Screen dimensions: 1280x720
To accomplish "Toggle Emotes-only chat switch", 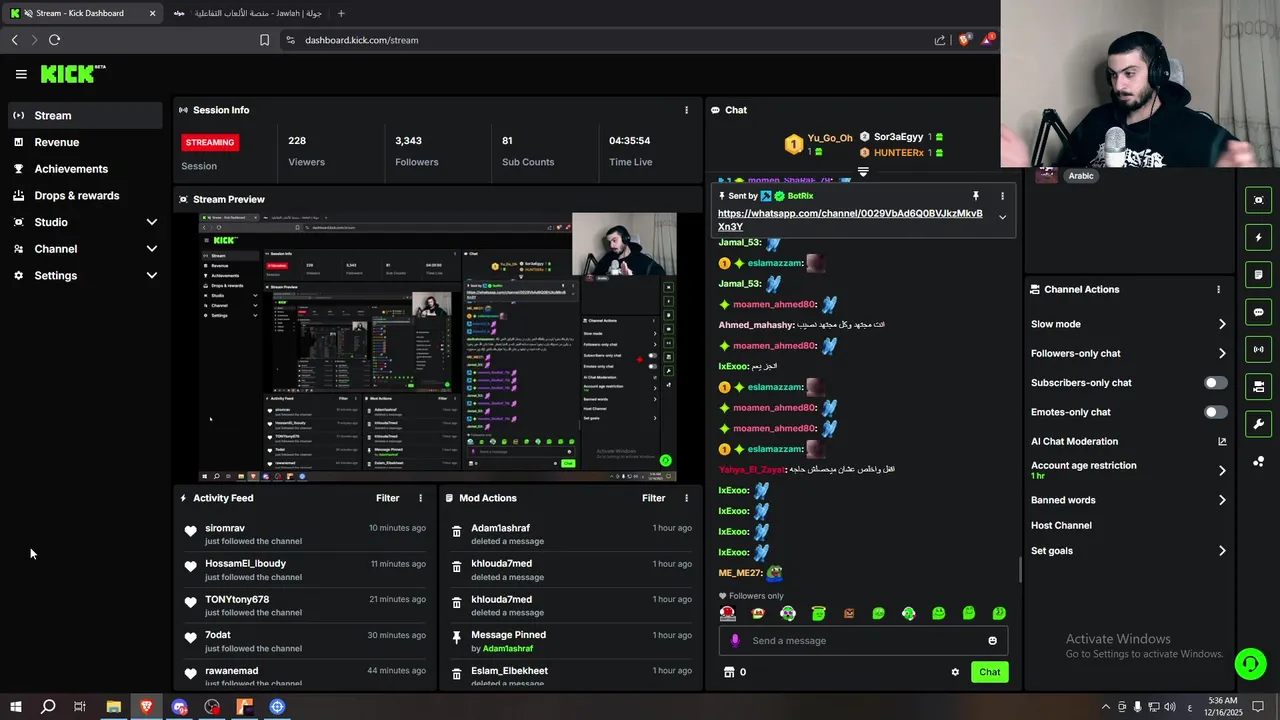I will click(x=1215, y=412).
